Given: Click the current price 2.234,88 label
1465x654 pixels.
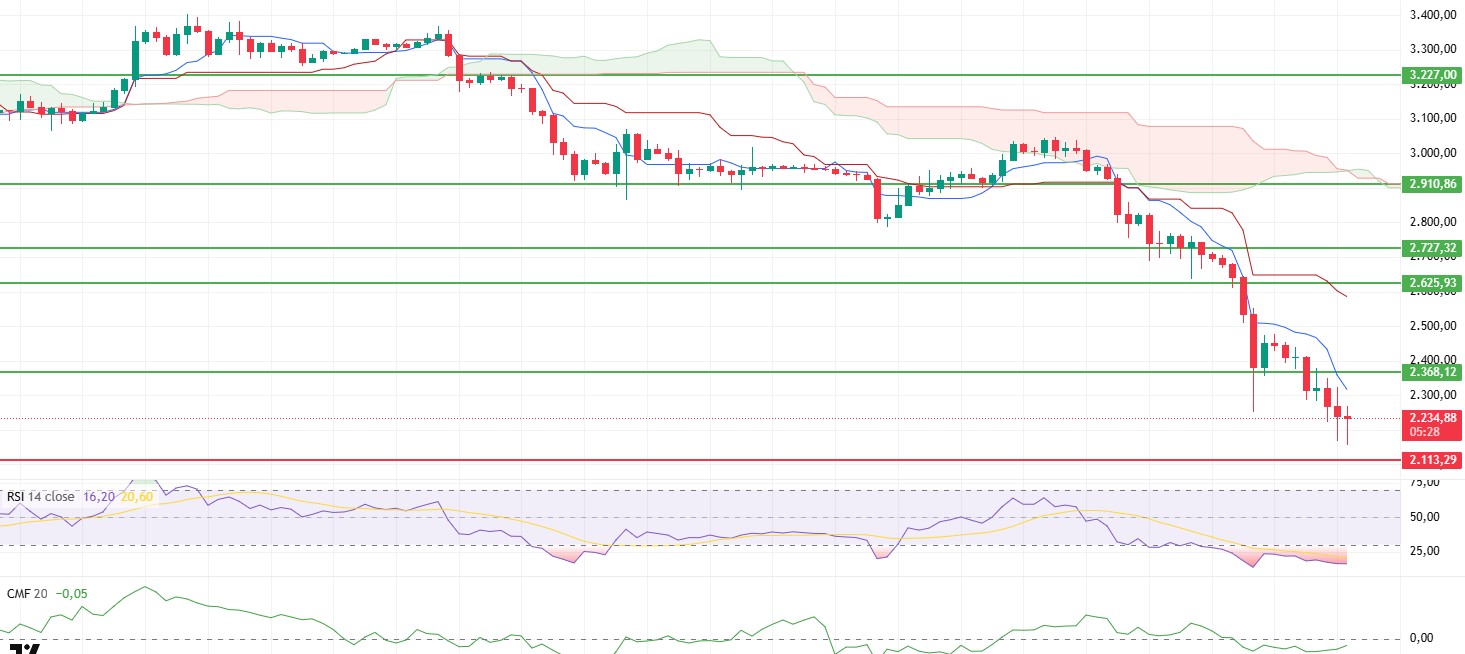Looking at the screenshot, I should coord(1431,418).
